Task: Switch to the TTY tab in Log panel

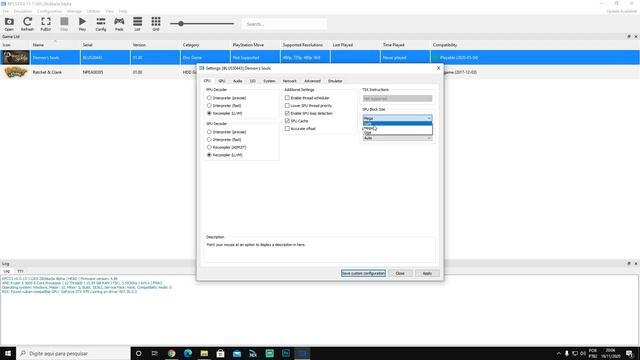Action: [x=20, y=271]
